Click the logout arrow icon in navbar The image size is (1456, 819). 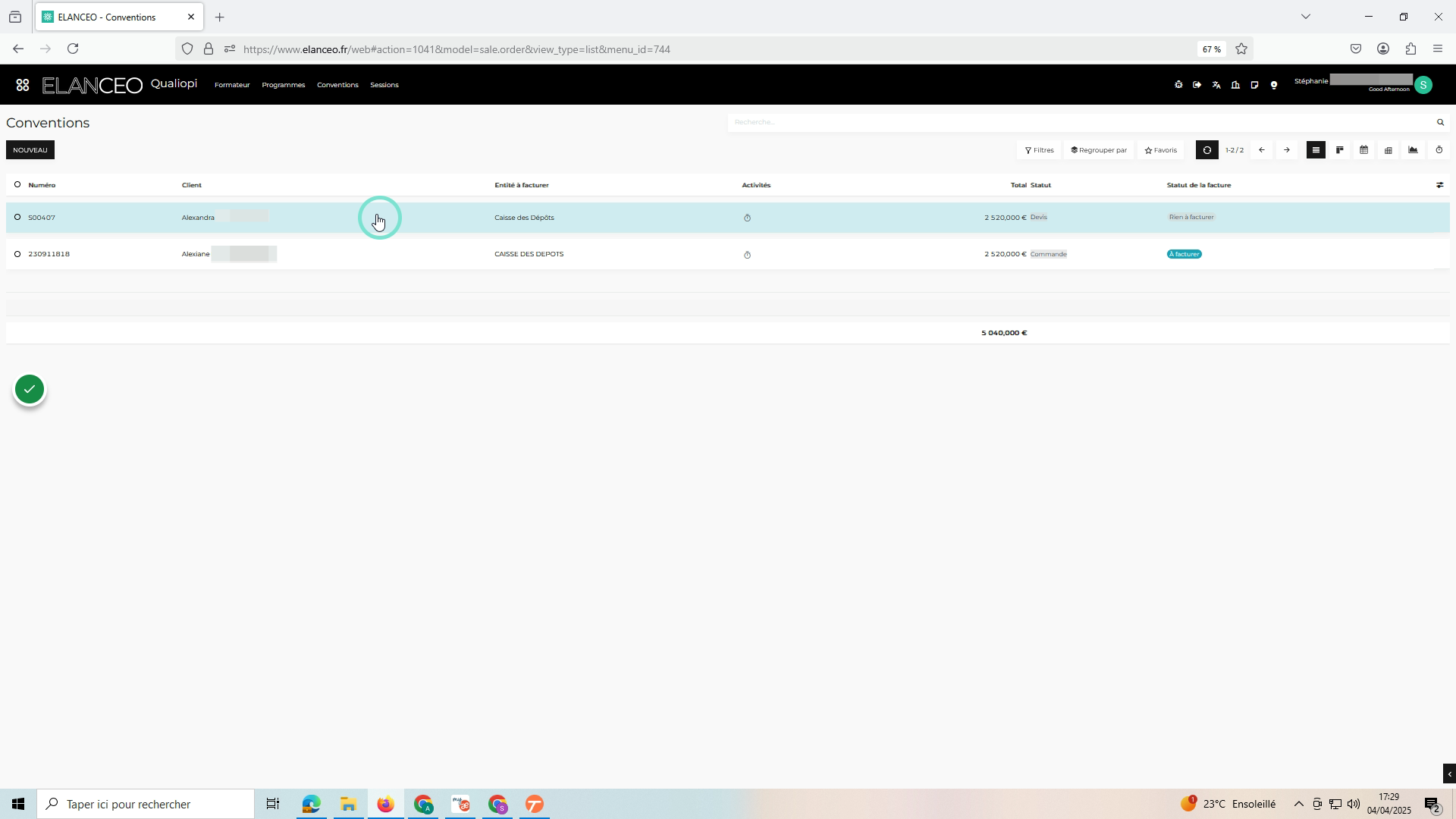click(1197, 85)
